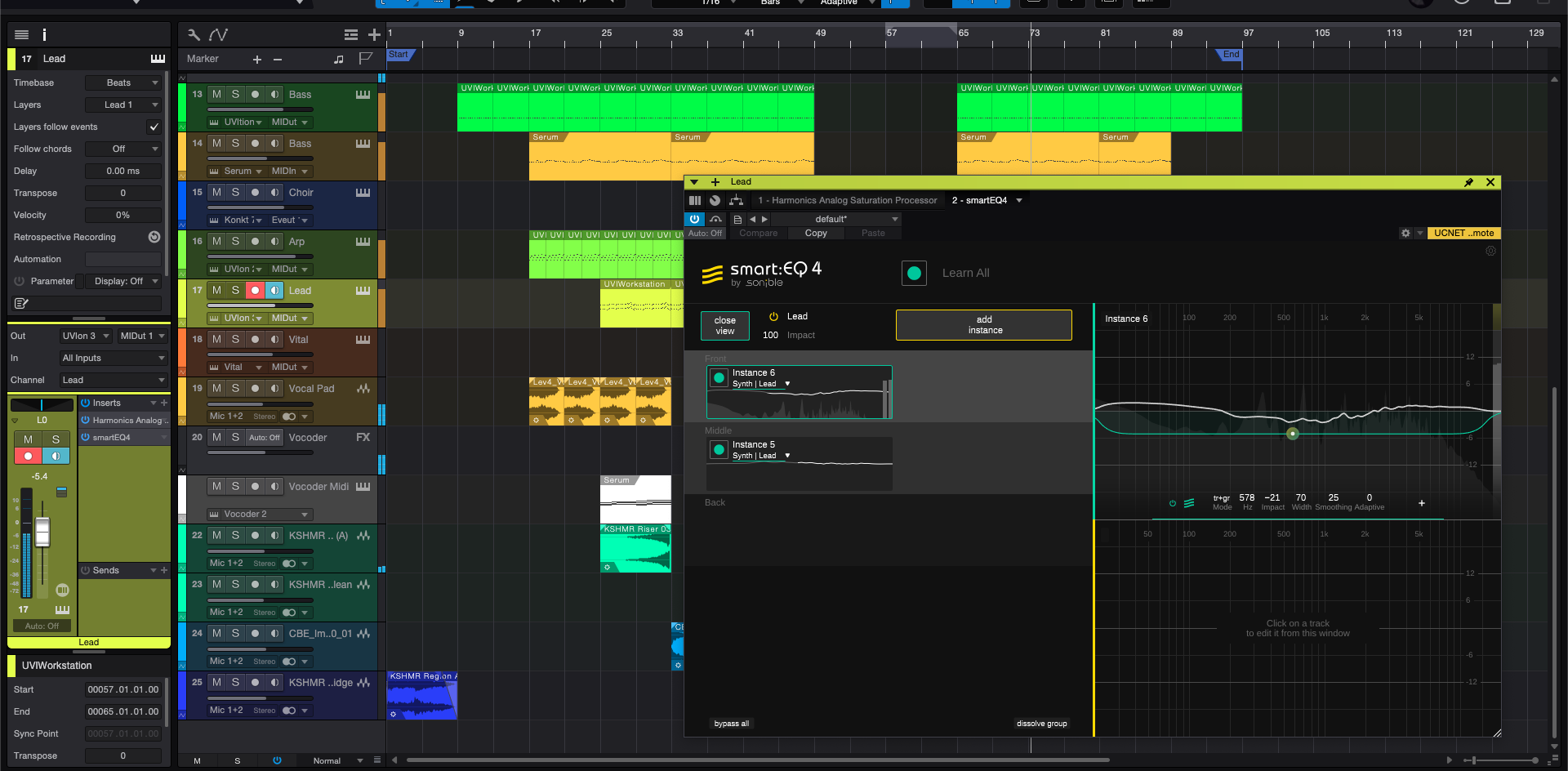Click the Learn All green button
The height and width of the screenshot is (771, 1568).
914,274
